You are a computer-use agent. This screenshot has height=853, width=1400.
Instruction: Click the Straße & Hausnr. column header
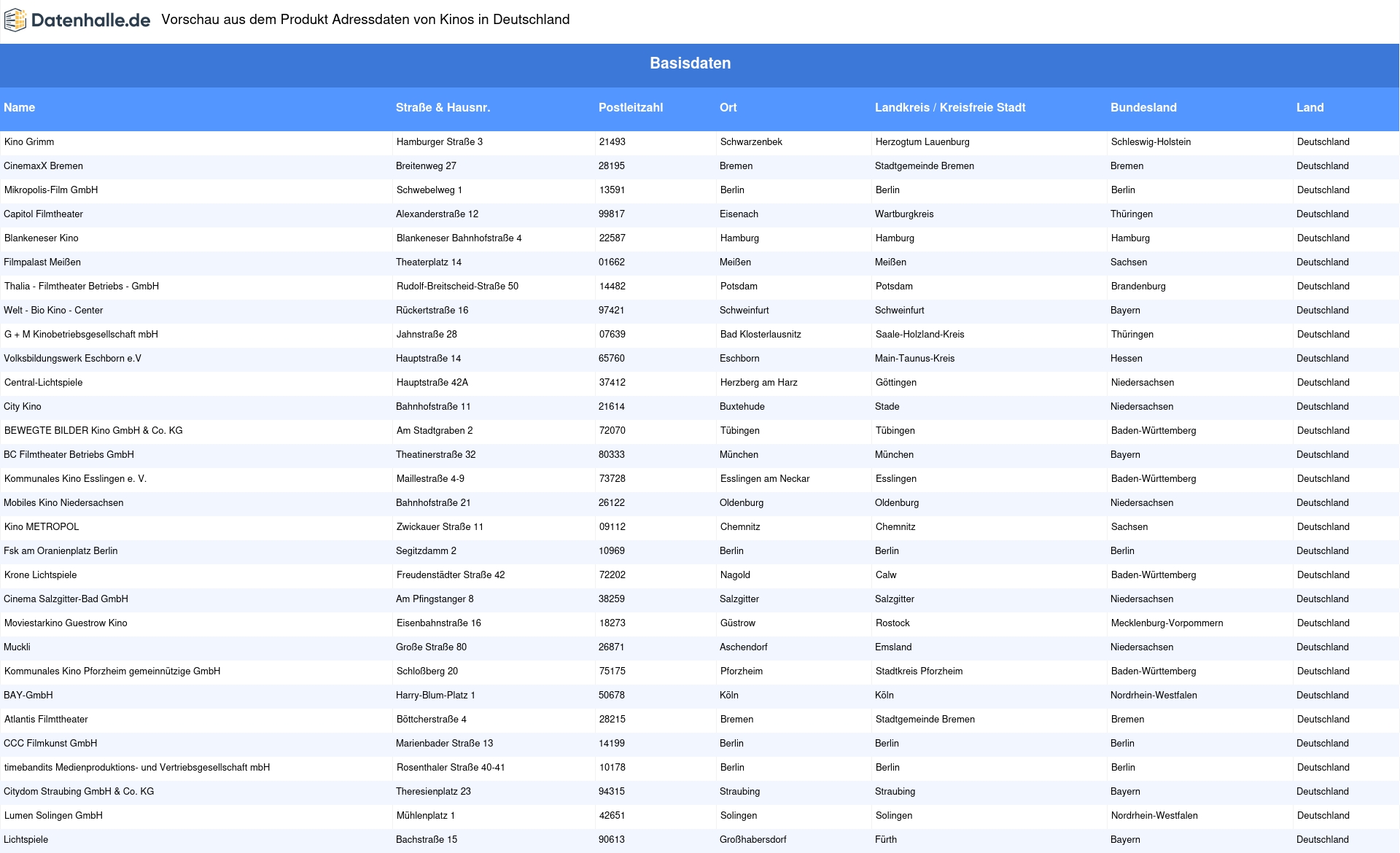tap(443, 107)
